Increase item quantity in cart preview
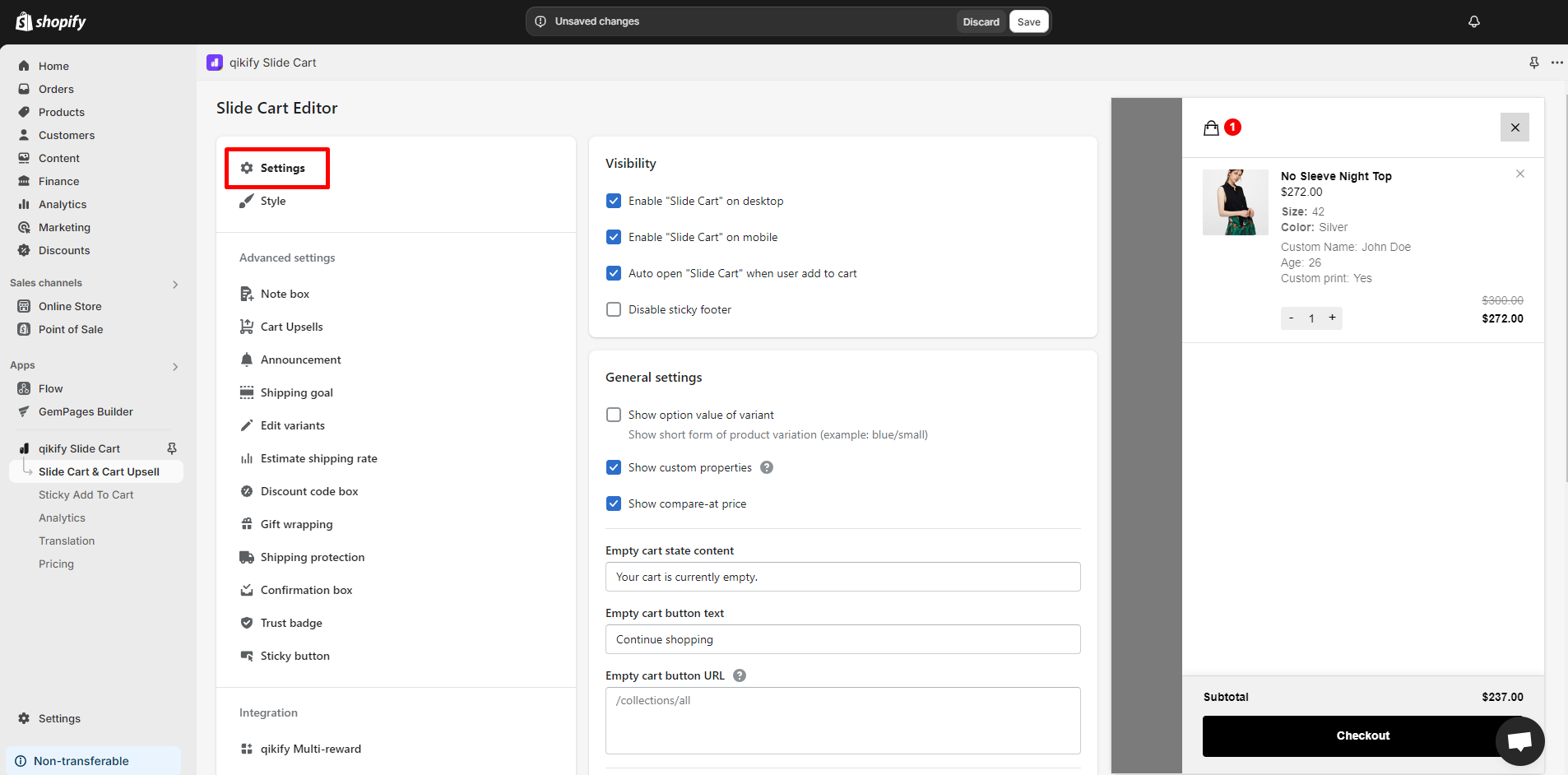Image resolution: width=1568 pixels, height=775 pixels. (1331, 318)
